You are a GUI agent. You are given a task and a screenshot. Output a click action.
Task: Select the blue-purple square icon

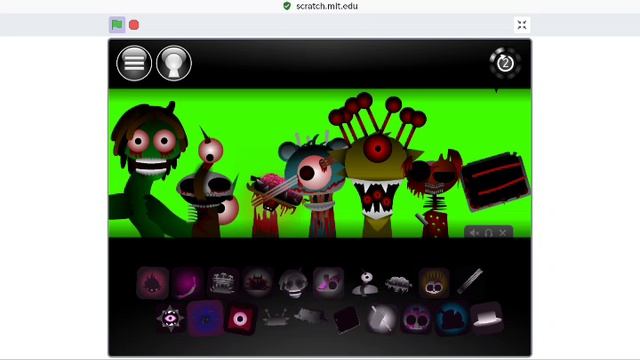[x=205, y=319]
